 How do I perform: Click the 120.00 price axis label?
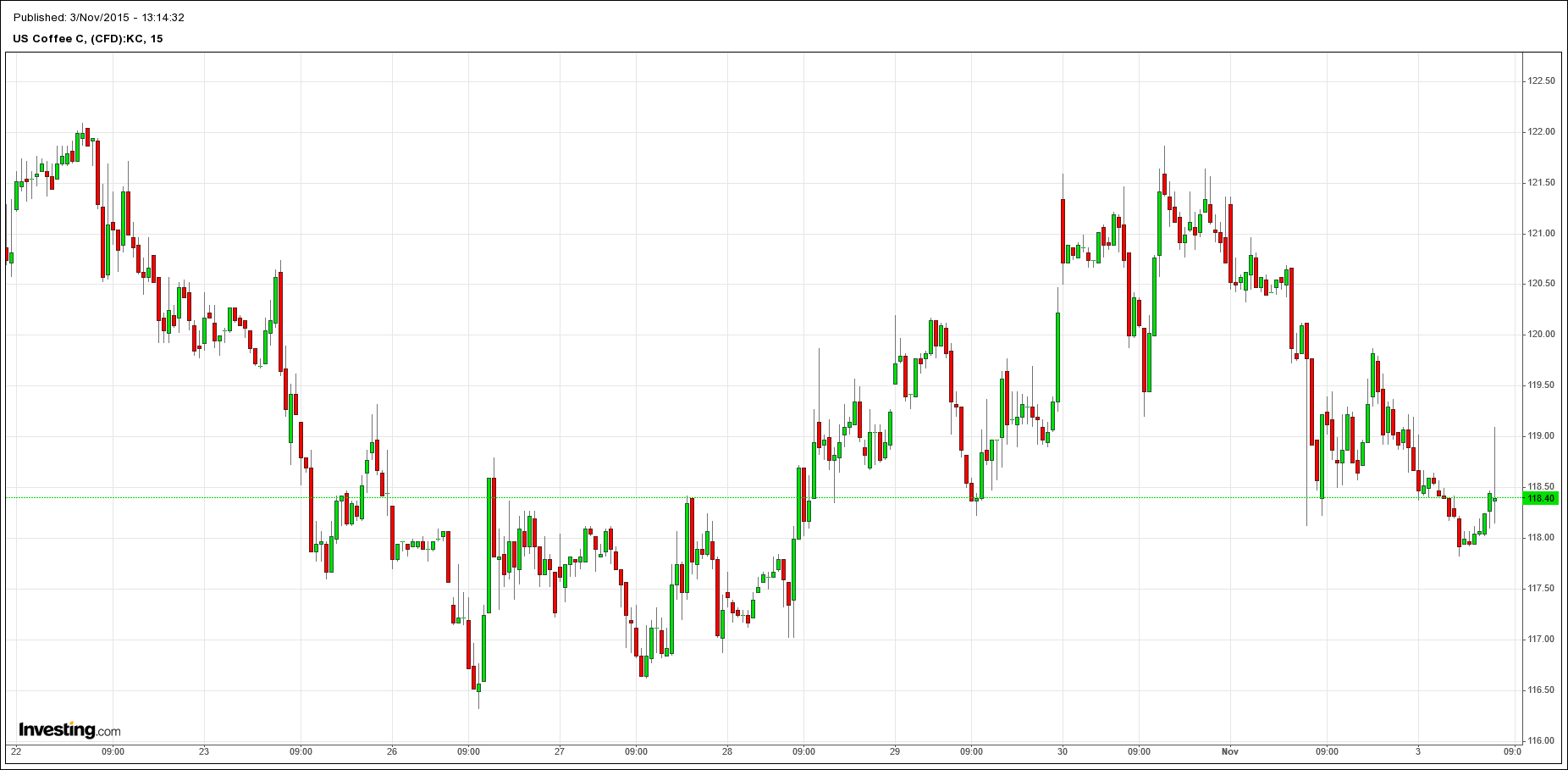point(1540,335)
